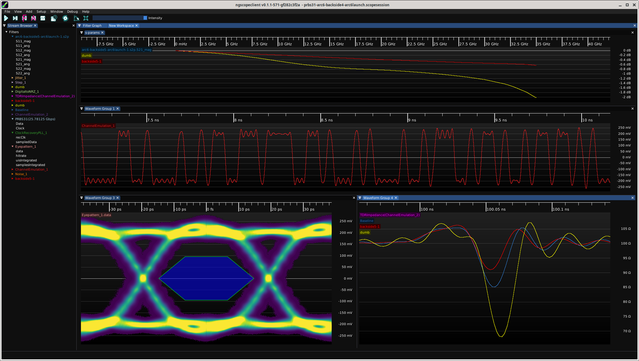Select Clock under the PRBS31 node
Viewport: 639px width, 361px height.
(20, 128)
